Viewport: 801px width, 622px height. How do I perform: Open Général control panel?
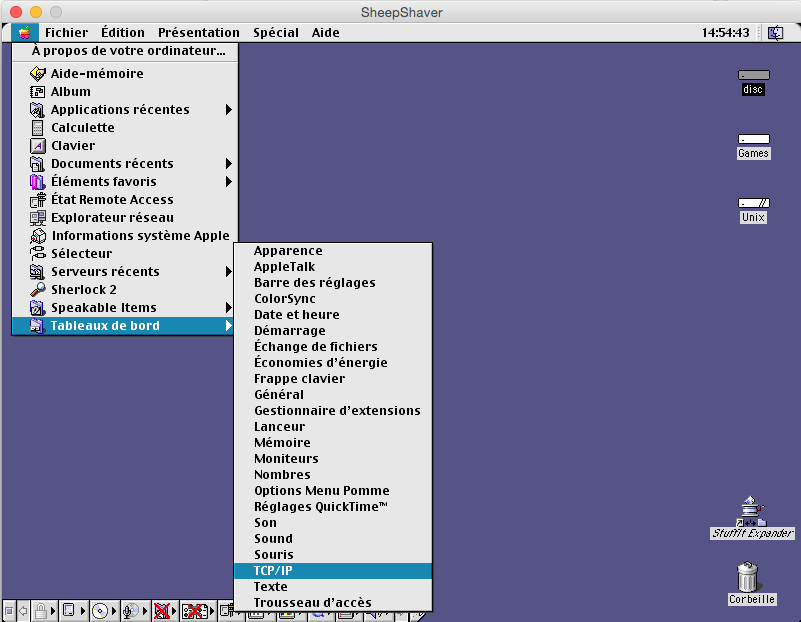333,395
